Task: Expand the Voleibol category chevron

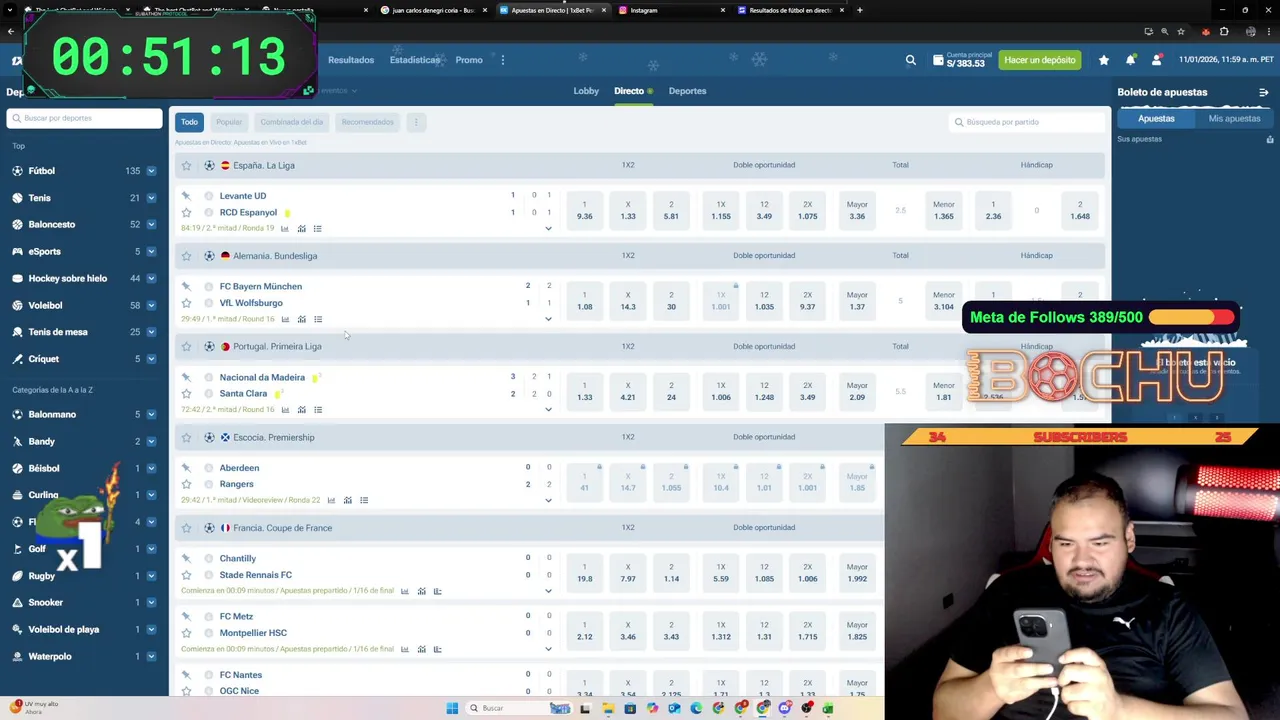Action: [x=151, y=305]
